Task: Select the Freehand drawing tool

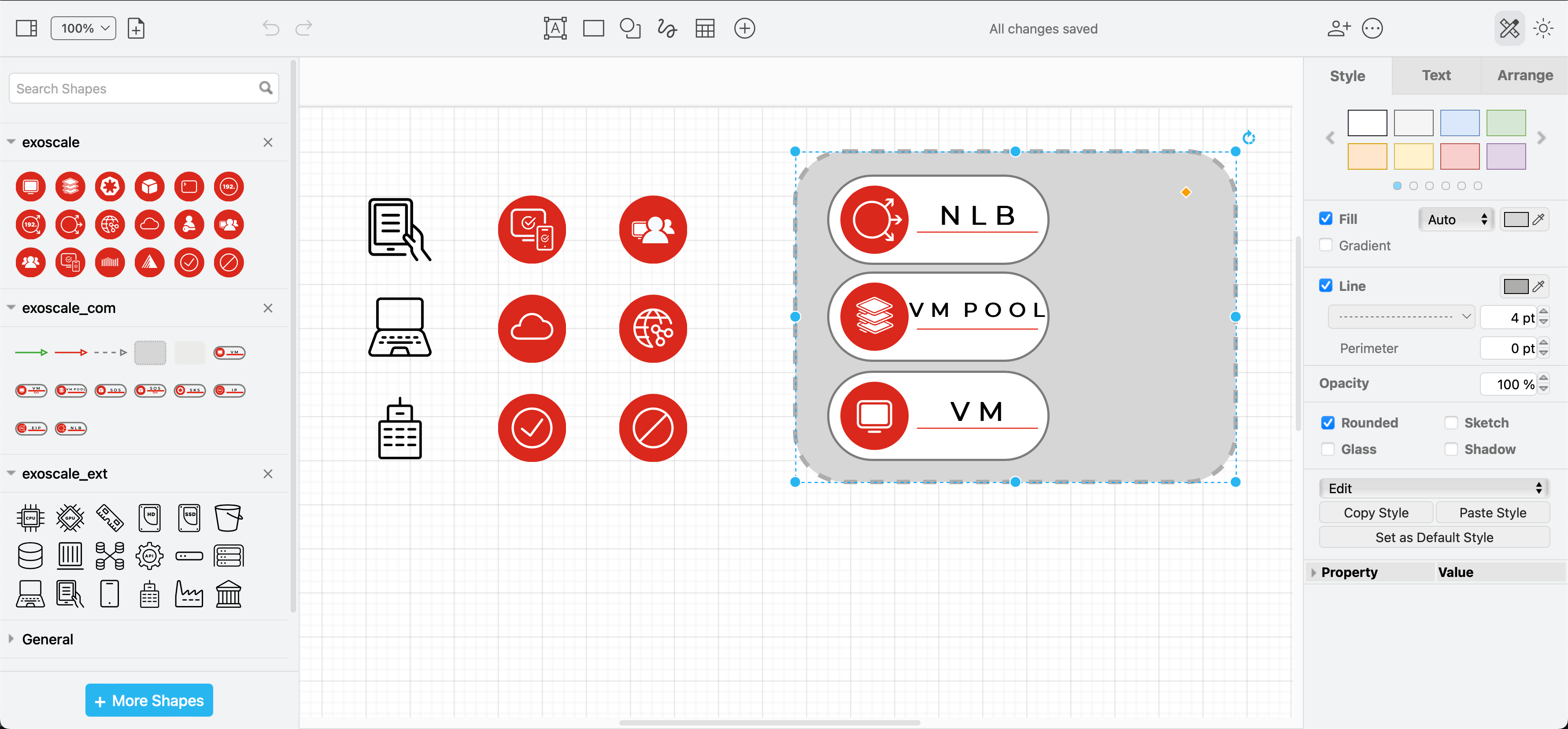Action: click(x=667, y=28)
